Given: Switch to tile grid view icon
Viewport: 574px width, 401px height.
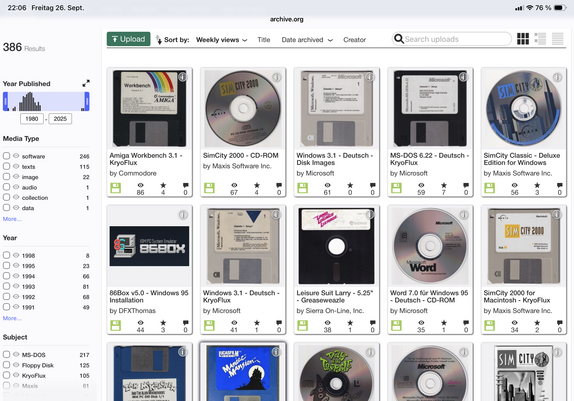Looking at the screenshot, I should pos(523,39).
